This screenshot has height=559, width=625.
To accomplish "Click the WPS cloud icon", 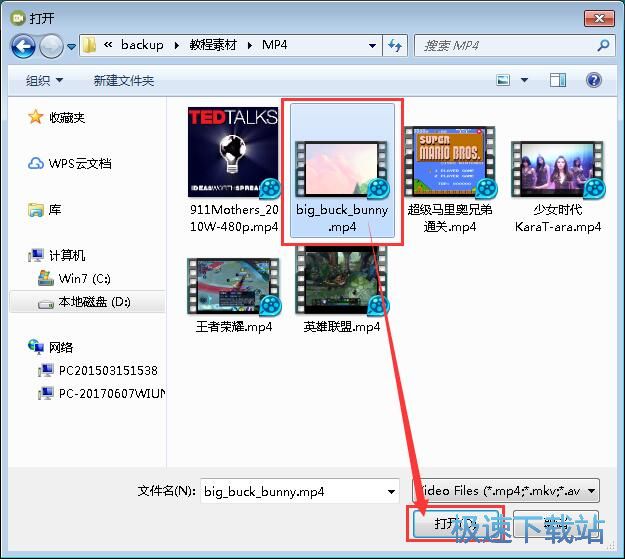I will coord(35,163).
